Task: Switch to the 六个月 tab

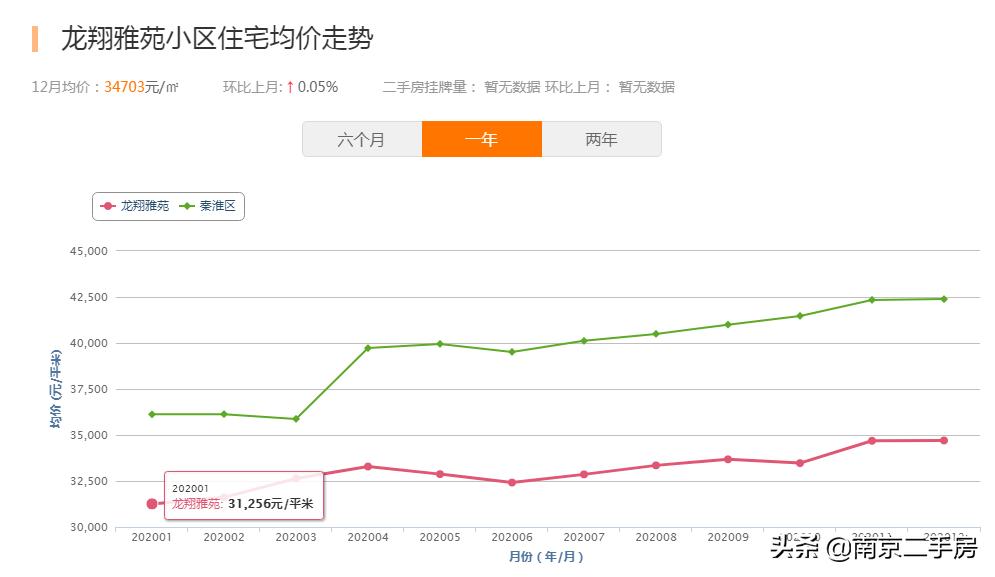Action: tap(361, 140)
